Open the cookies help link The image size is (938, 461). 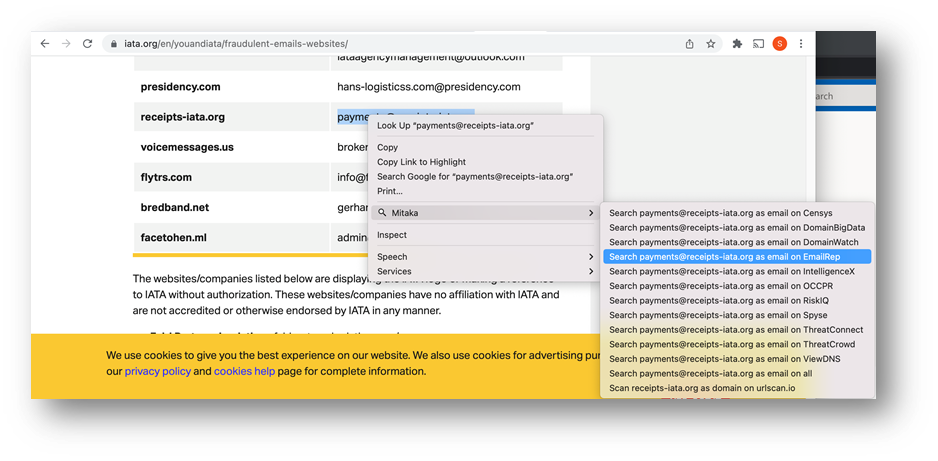(x=245, y=371)
